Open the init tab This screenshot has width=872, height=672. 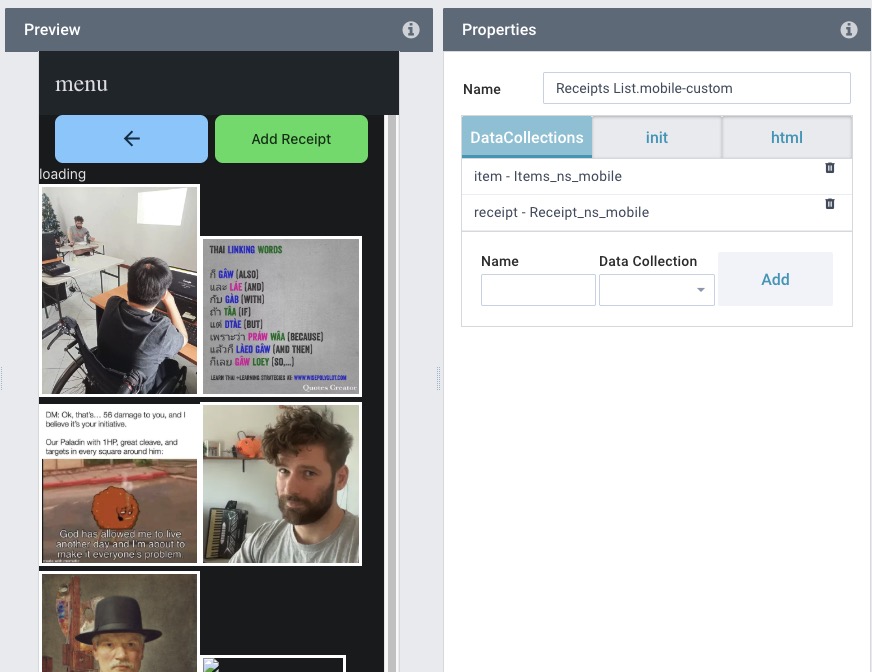click(657, 137)
